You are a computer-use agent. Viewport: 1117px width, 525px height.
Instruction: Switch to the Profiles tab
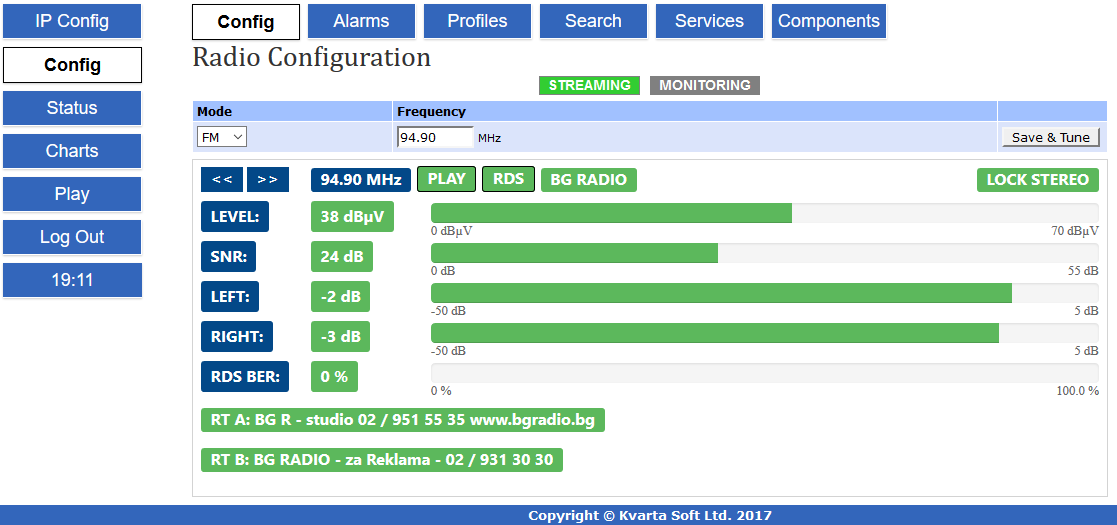tap(477, 21)
